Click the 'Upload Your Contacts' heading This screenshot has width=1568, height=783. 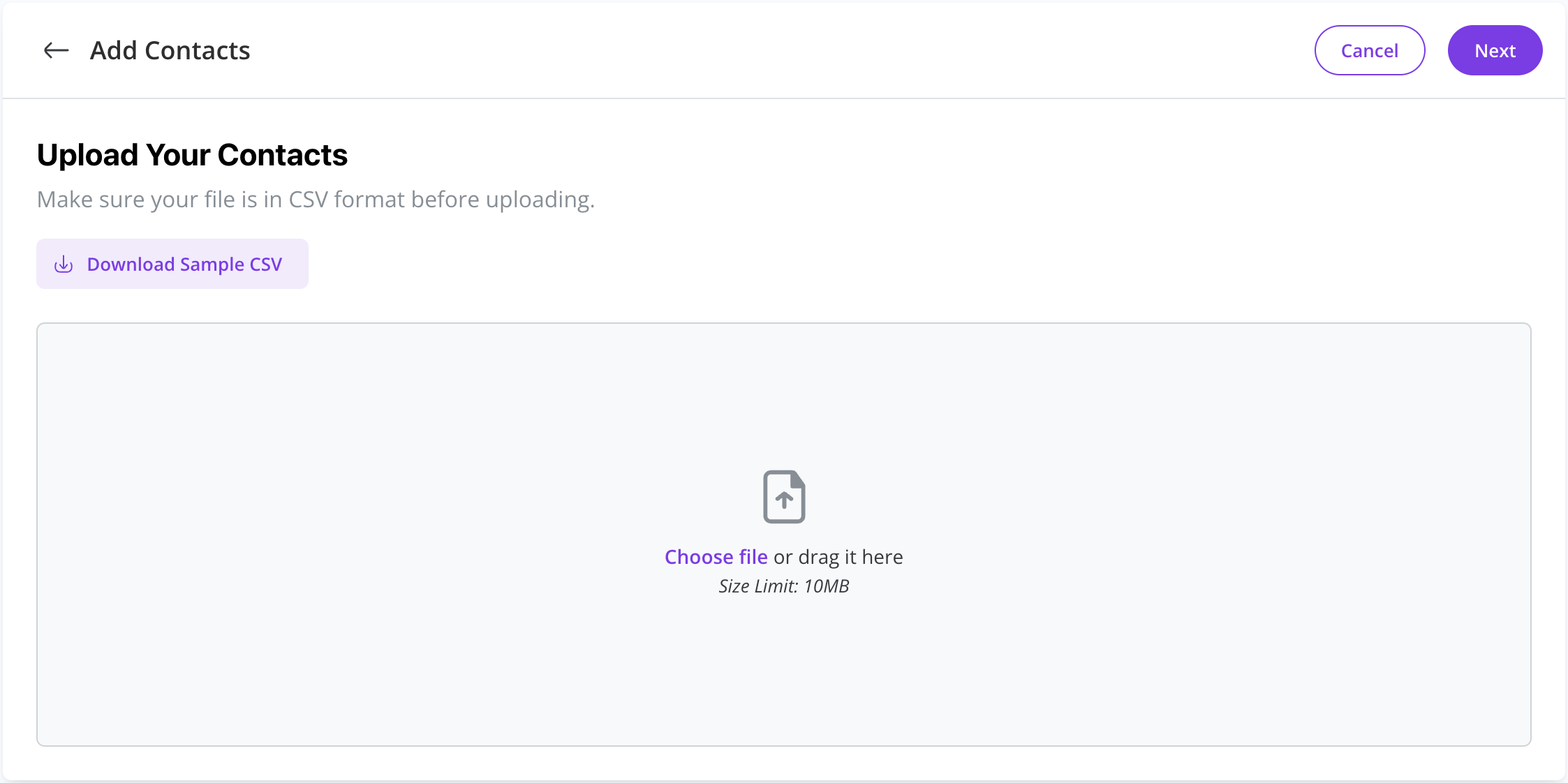192,155
